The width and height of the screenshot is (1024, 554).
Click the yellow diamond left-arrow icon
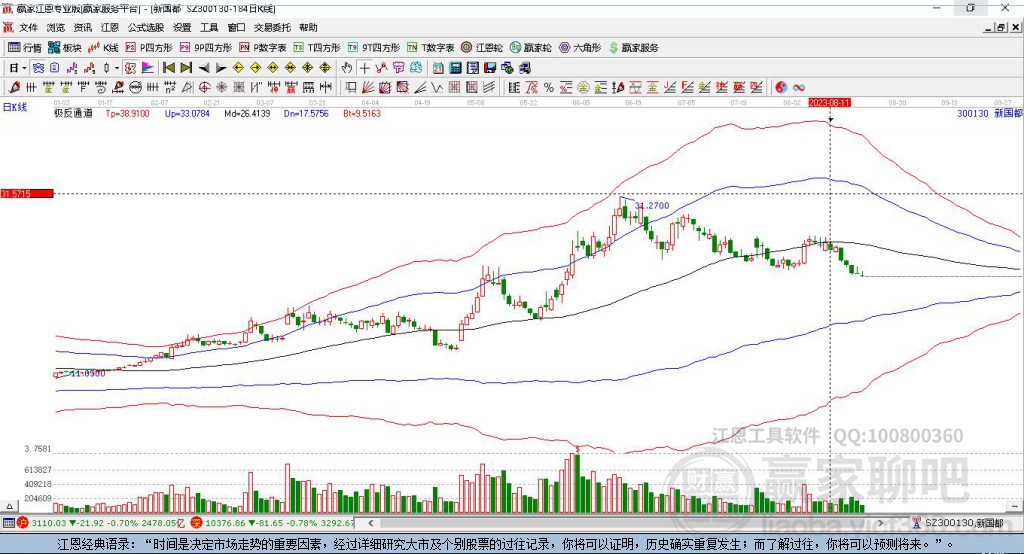point(238,68)
